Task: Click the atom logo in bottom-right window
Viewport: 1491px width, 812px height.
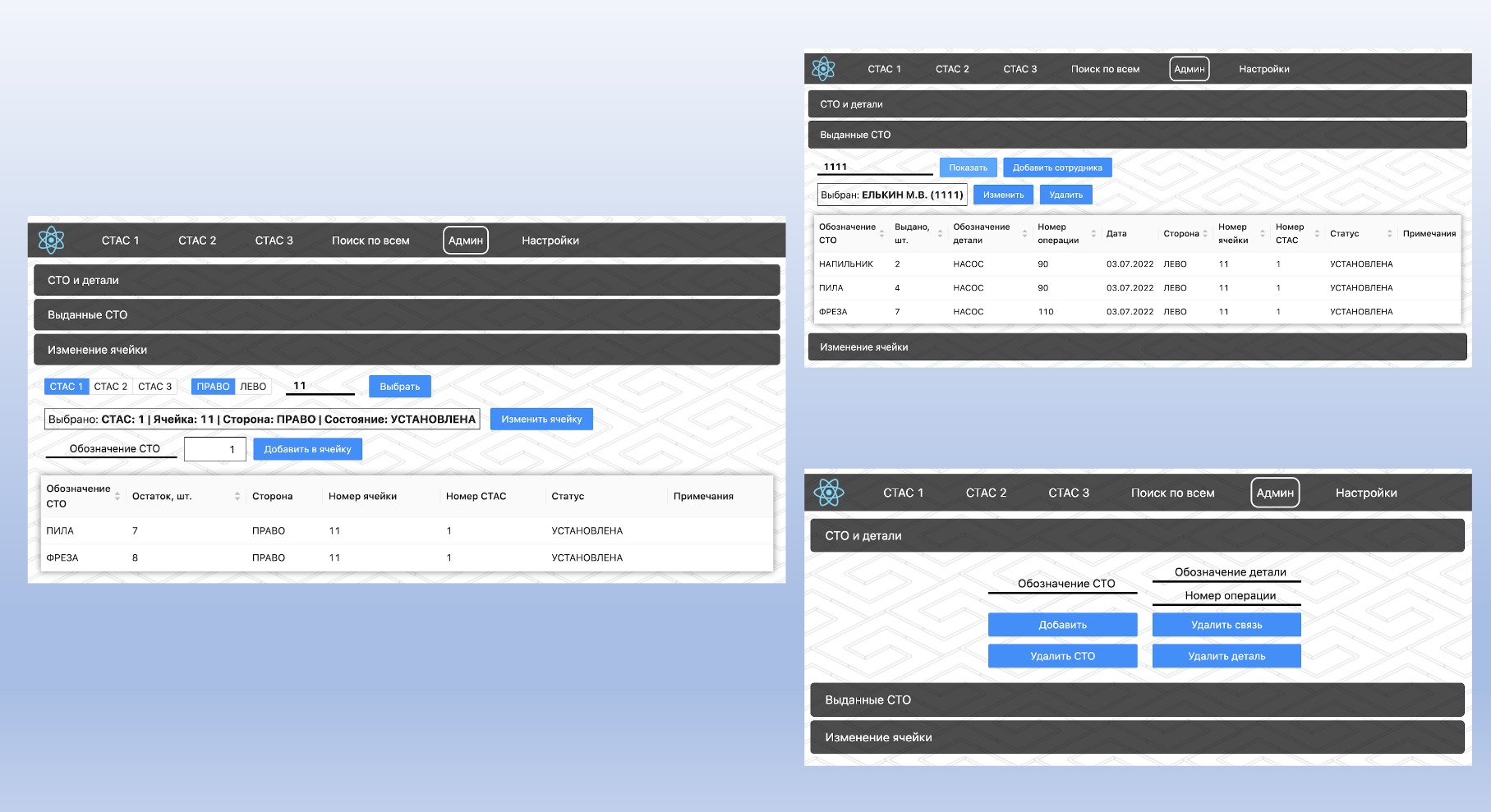Action: (829, 493)
